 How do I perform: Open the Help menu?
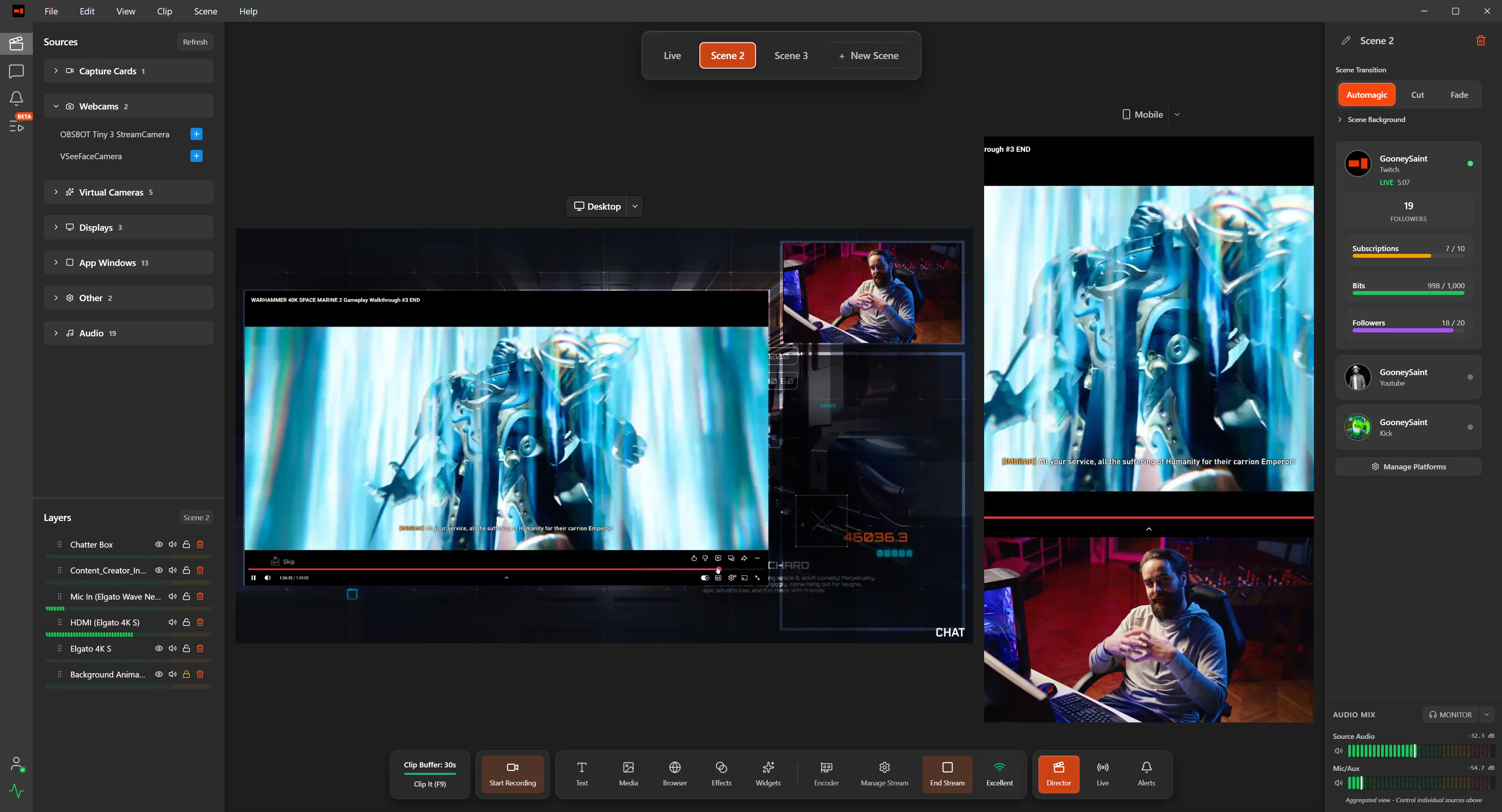(248, 11)
